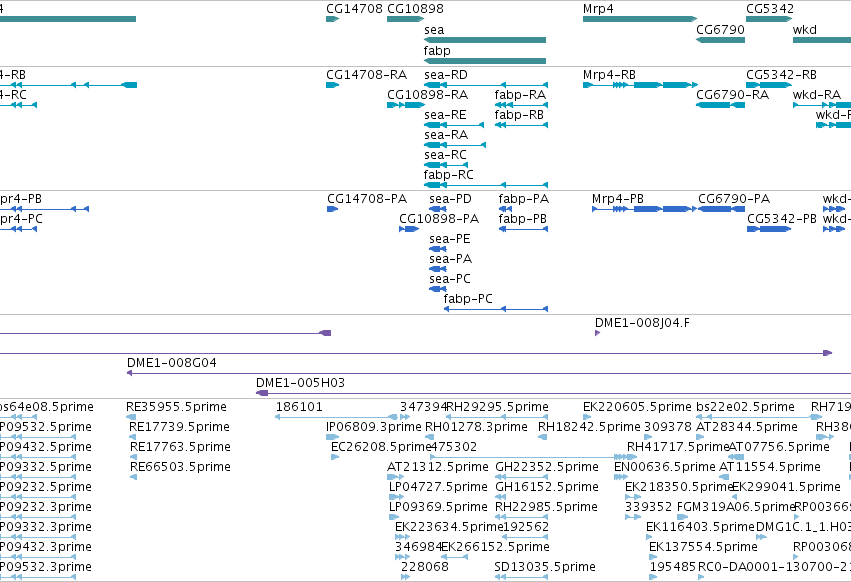Screen dimensions: 851x582
Task: Click the RE66503.5prime EST label
Action: click(x=180, y=467)
